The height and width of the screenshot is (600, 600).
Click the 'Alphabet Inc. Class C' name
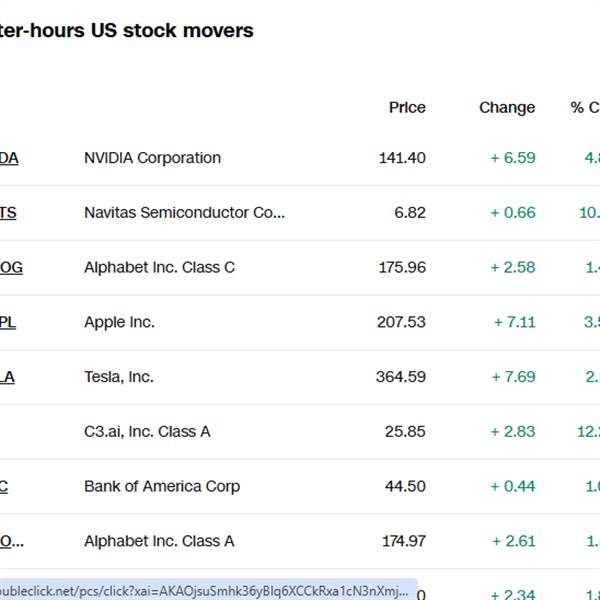click(x=159, y=267)
